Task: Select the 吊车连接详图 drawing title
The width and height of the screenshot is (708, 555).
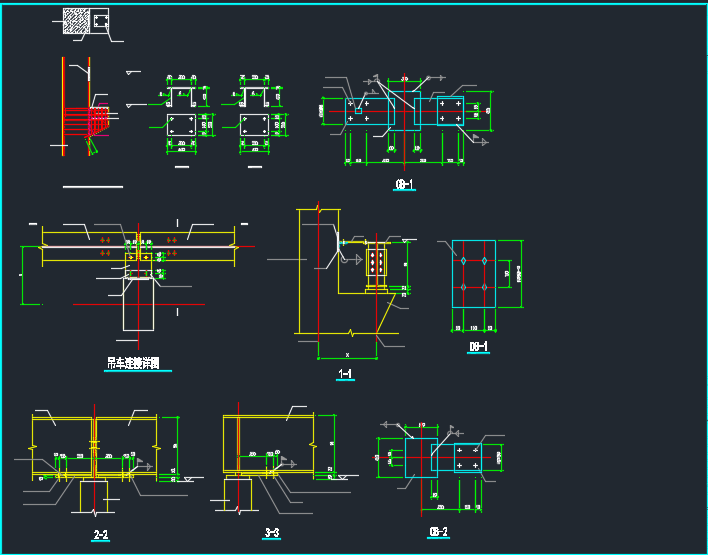Action: coord(133,363)
